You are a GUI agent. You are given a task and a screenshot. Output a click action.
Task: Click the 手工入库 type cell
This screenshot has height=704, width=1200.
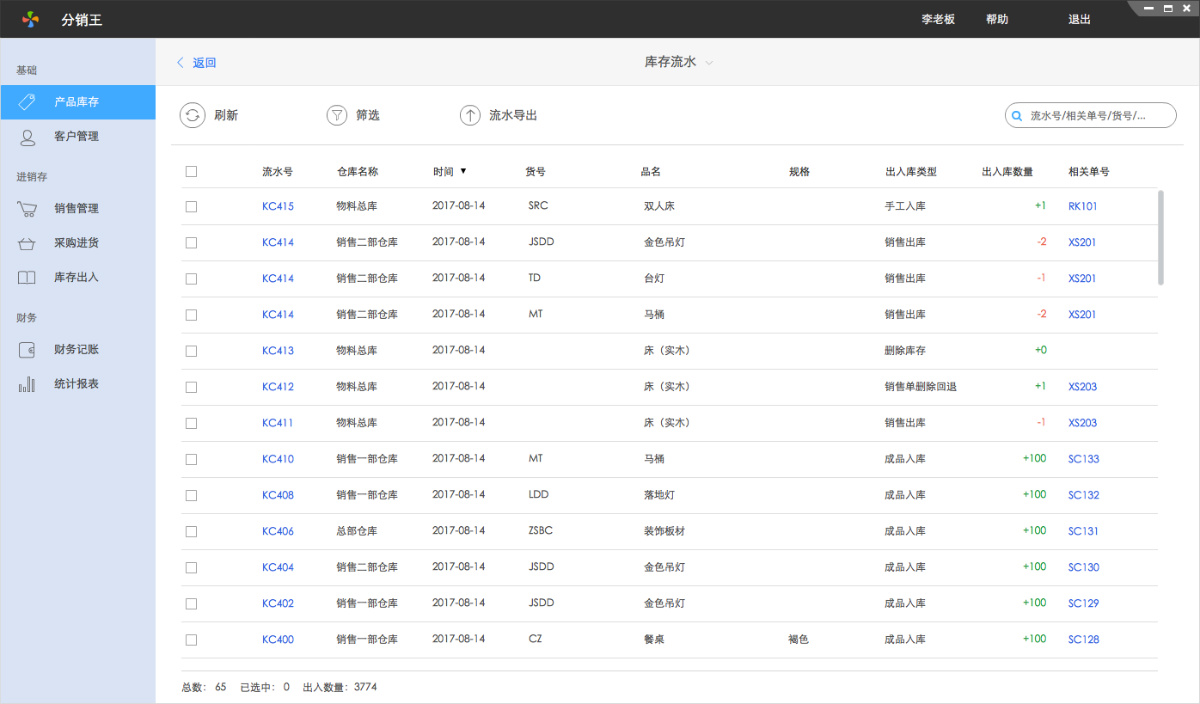point(905,206)
